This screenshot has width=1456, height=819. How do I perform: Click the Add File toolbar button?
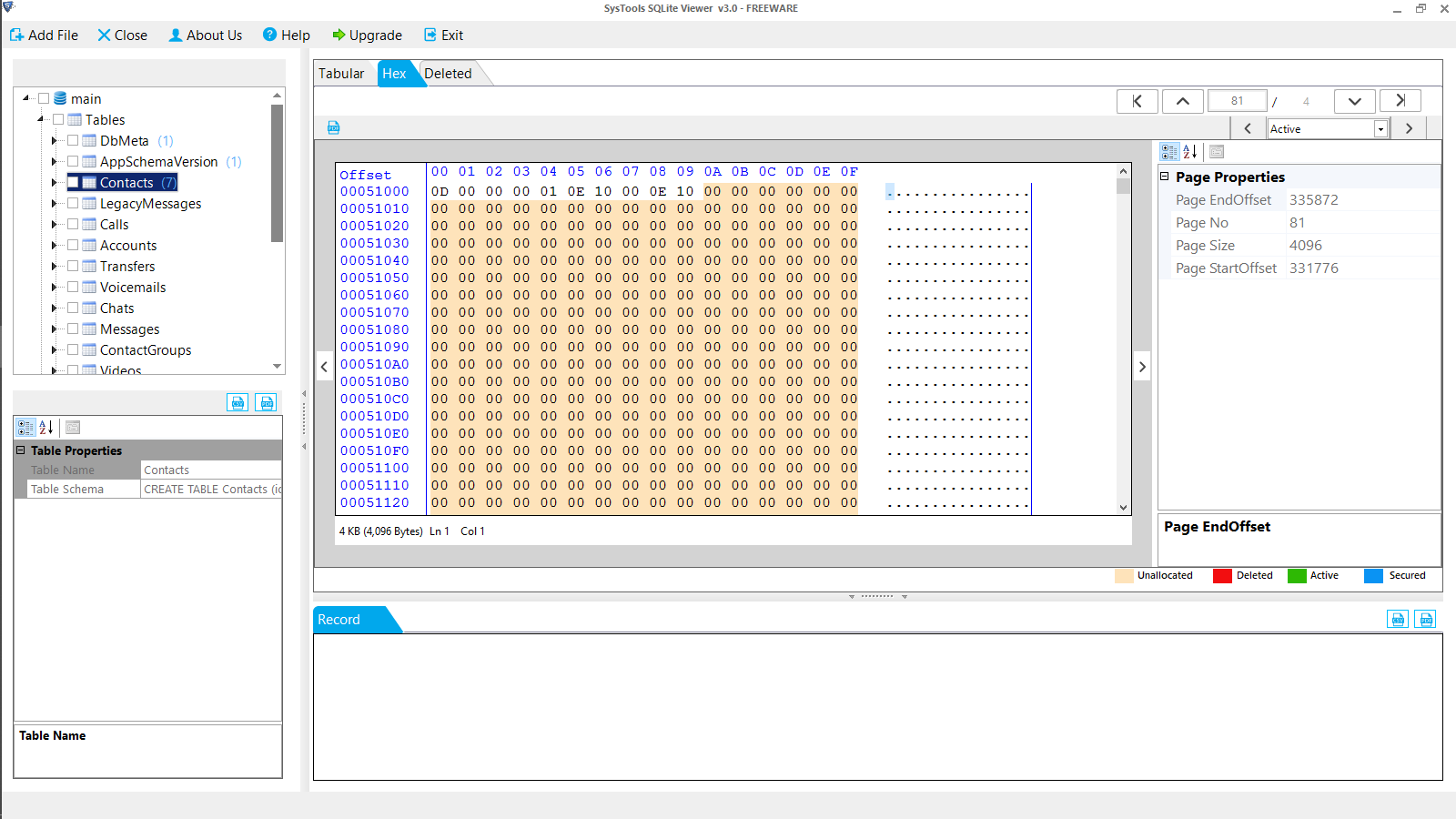coord(44,35)
